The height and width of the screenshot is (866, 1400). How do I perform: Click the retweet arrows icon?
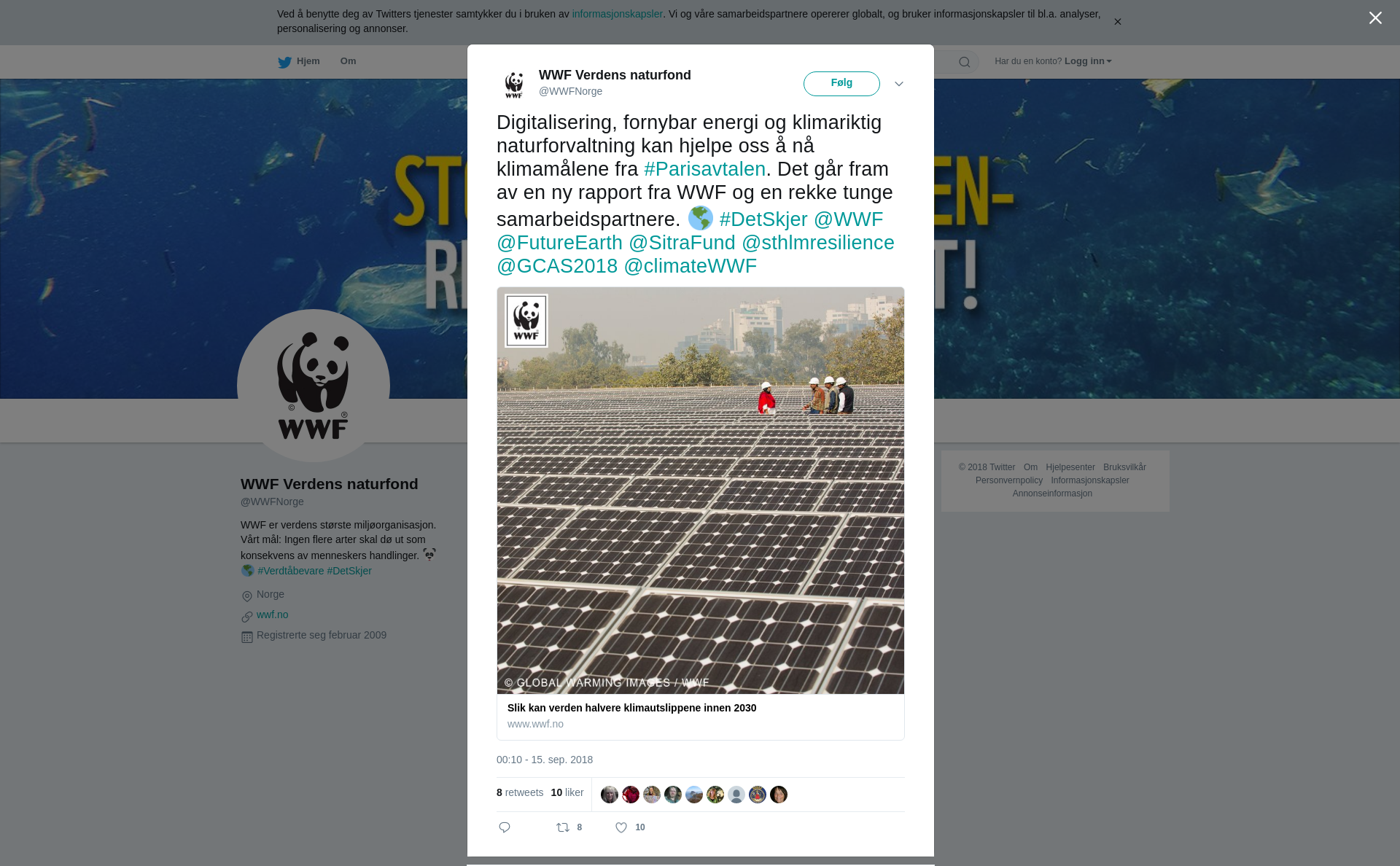coord(563,827)
